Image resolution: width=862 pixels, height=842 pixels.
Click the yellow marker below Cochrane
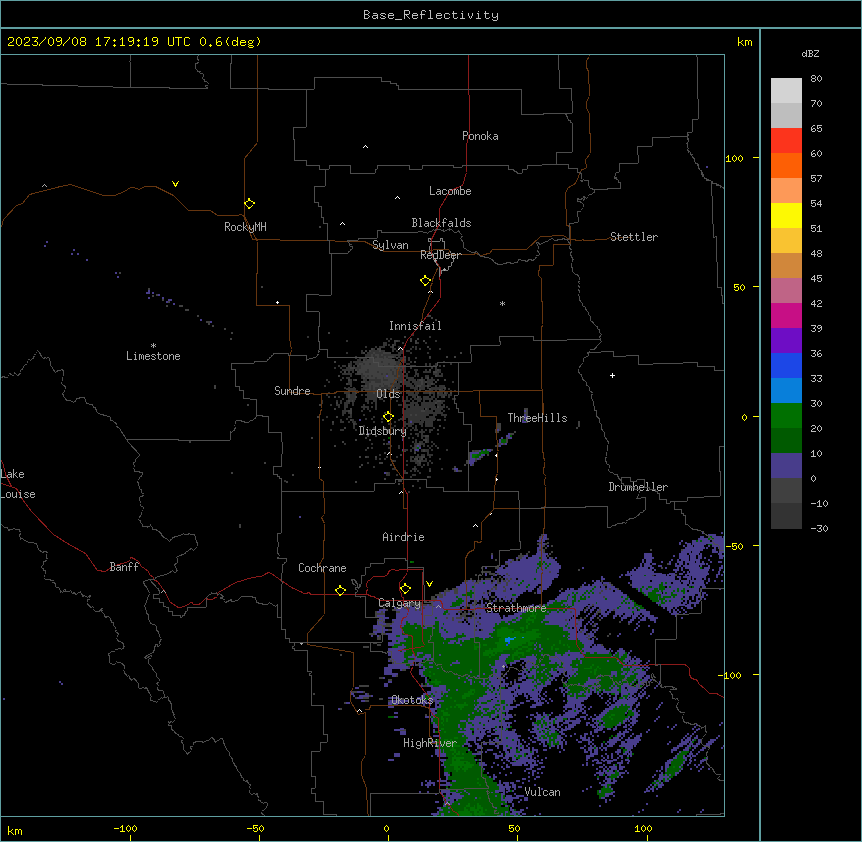click(x=340, y=590)
